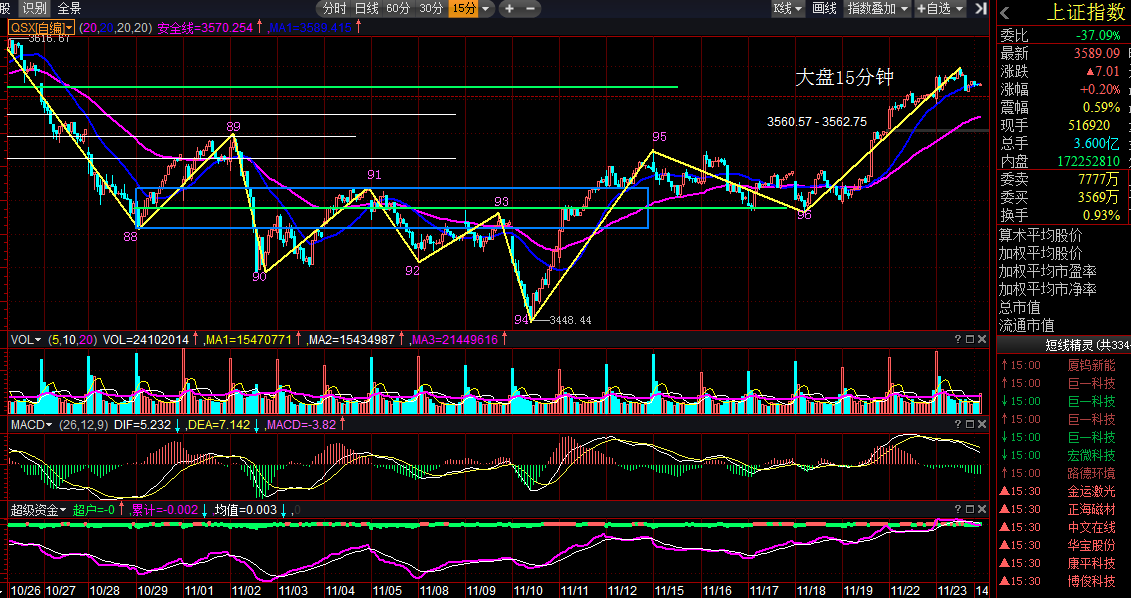Zoom in chart with the plus button

coord(510,9)
